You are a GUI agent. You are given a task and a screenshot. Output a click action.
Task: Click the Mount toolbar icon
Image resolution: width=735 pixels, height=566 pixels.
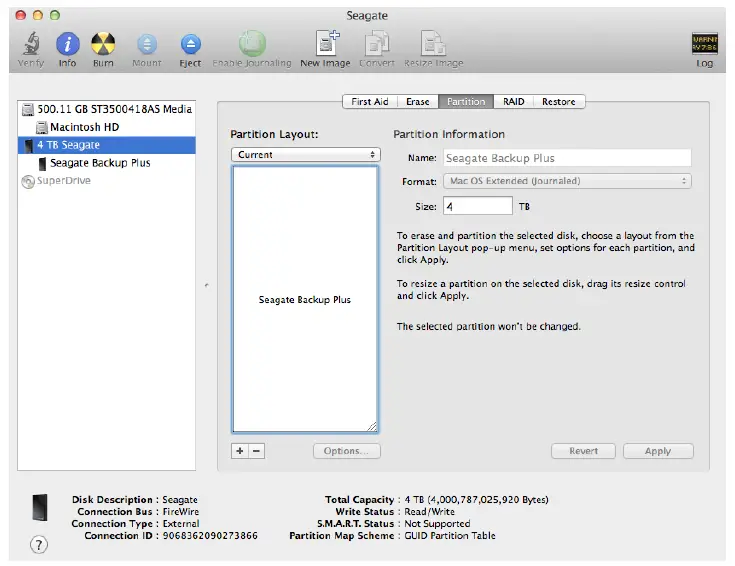147,45
